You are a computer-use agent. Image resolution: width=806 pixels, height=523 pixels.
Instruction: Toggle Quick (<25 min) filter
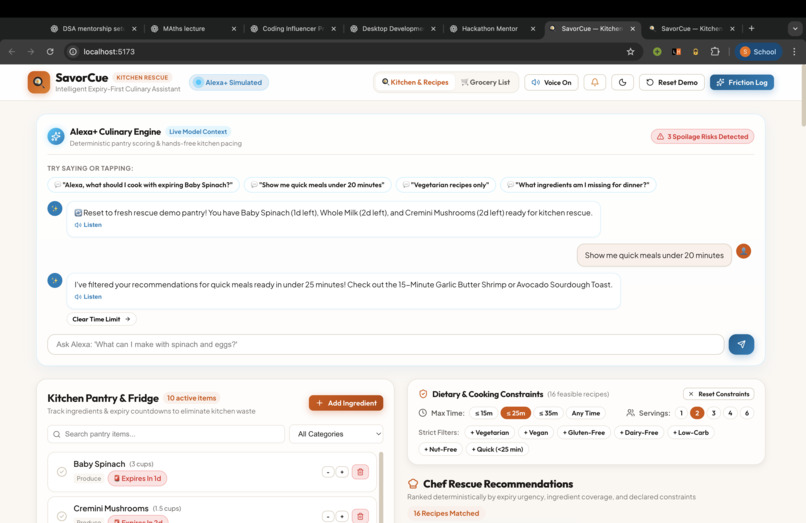coord(497,449)
